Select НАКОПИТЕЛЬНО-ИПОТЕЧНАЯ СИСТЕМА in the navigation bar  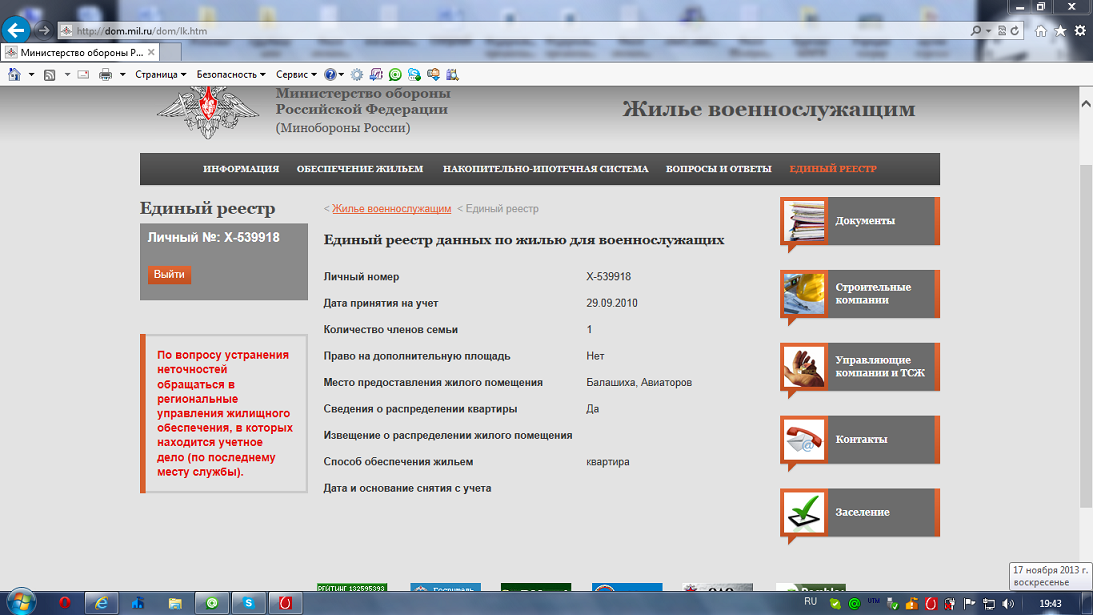(545, 169)
